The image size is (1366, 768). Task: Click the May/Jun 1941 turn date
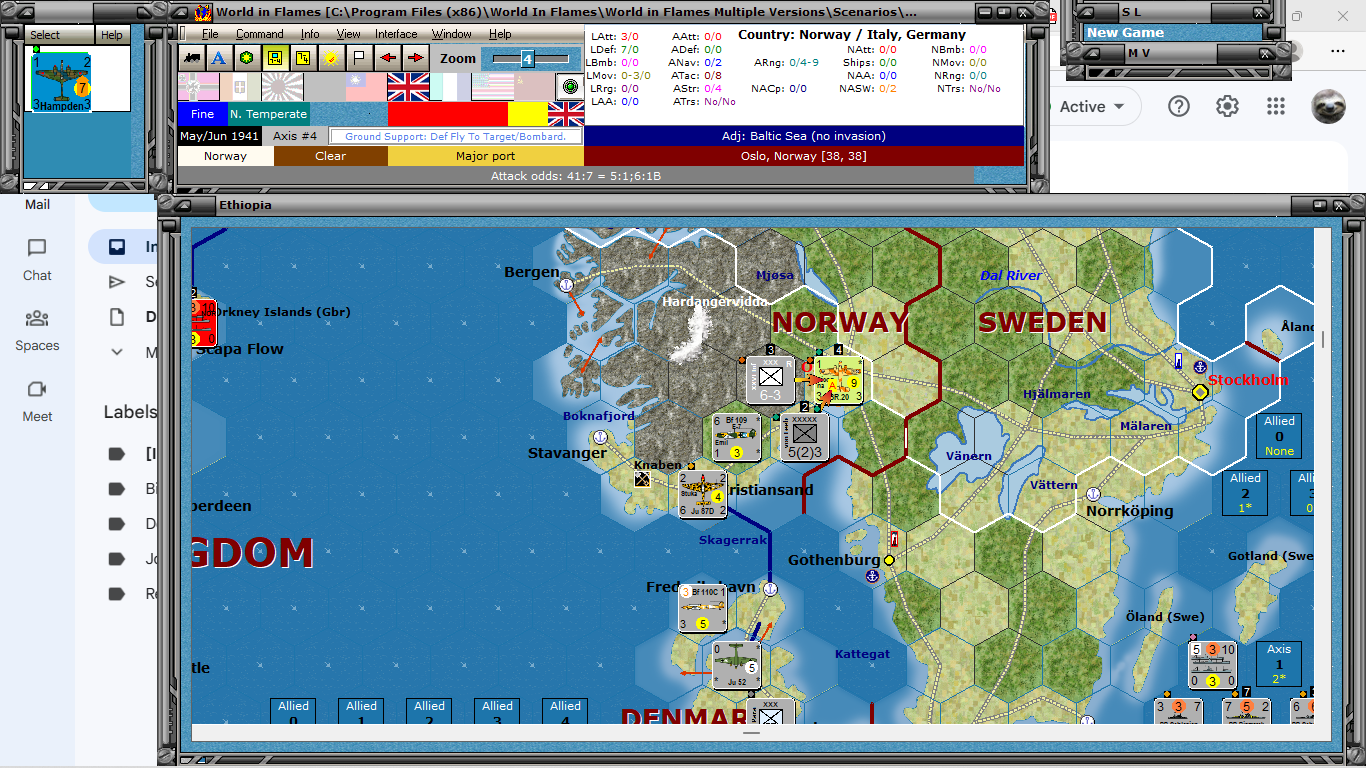pos(218,136)
